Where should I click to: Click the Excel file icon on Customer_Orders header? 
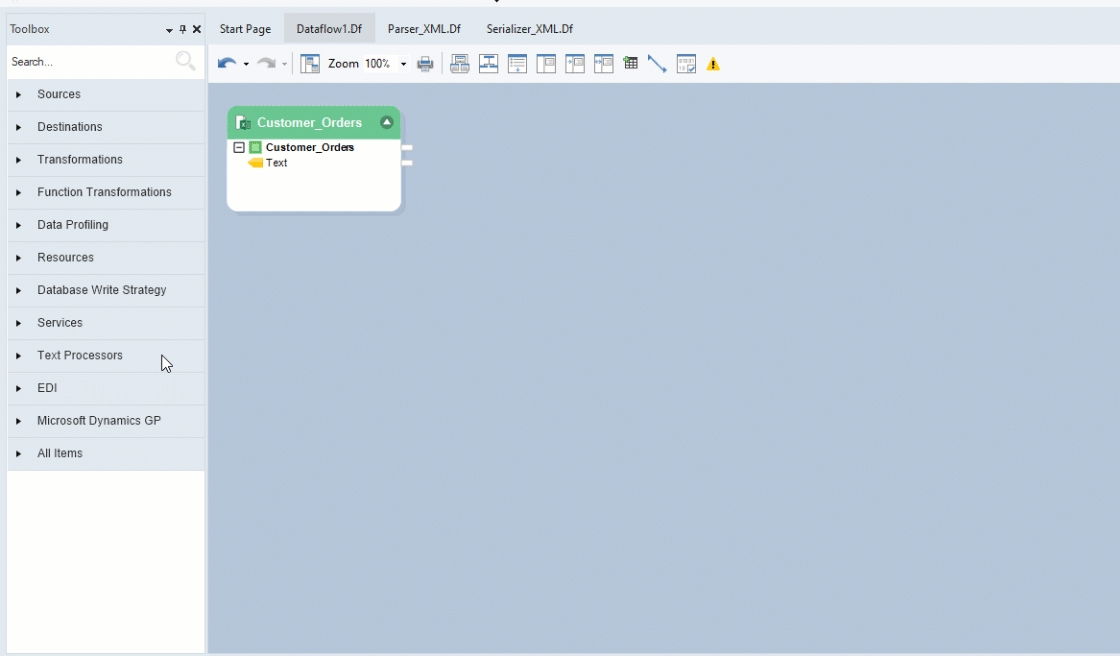coord(243,123)
